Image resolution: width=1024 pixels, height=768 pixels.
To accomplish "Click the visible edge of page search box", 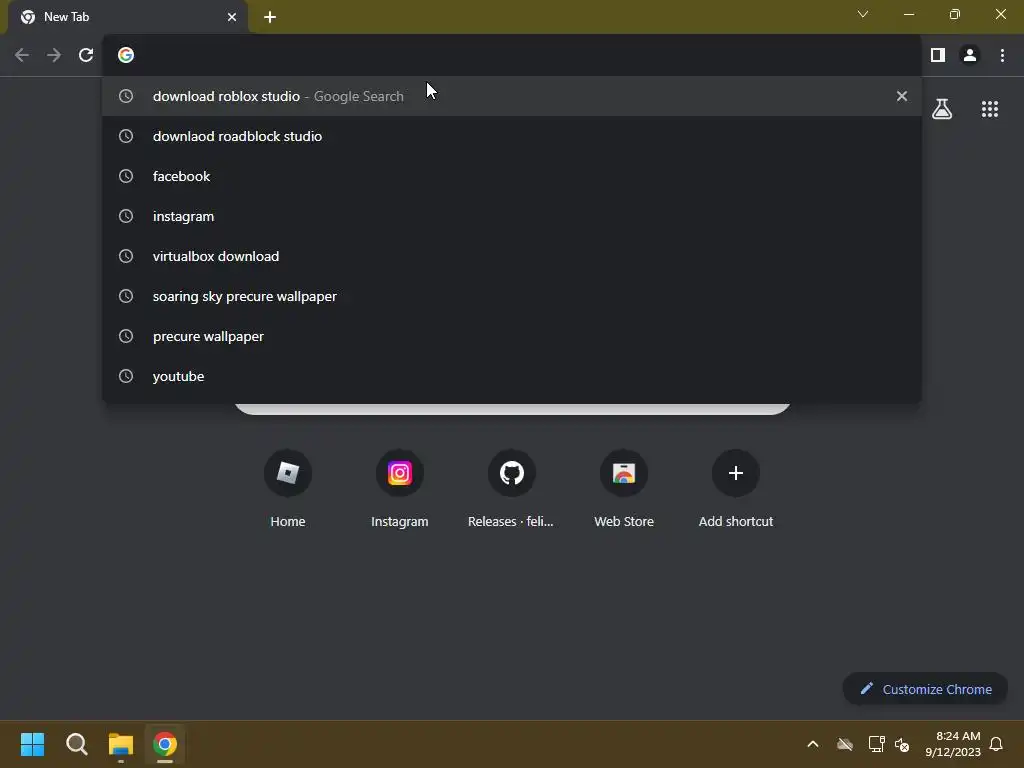I will coord(512,409).
